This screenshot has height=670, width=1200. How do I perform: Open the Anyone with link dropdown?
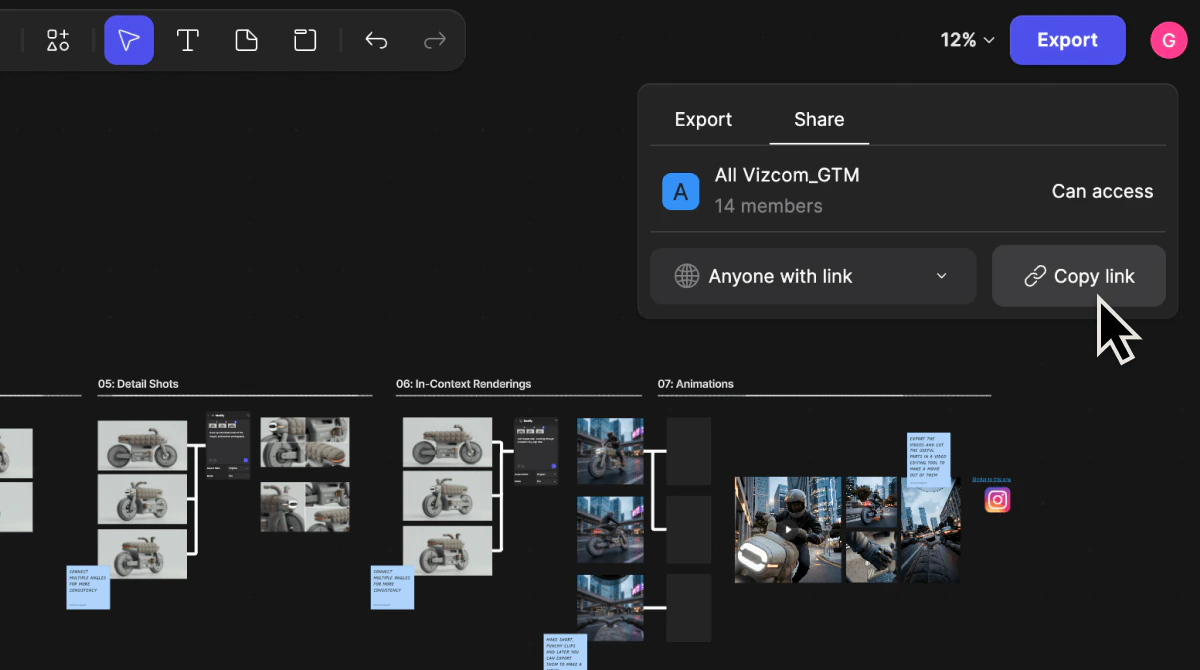tap(813, 276)
